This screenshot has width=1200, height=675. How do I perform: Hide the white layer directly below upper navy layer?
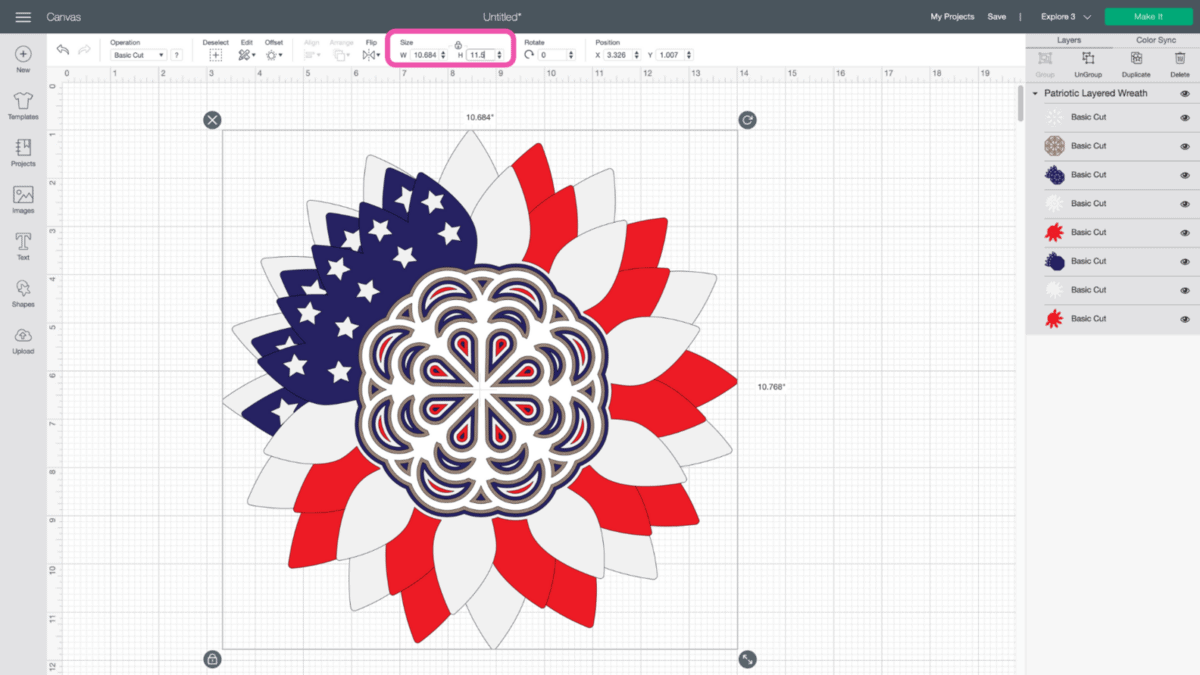click(1185, 204)
